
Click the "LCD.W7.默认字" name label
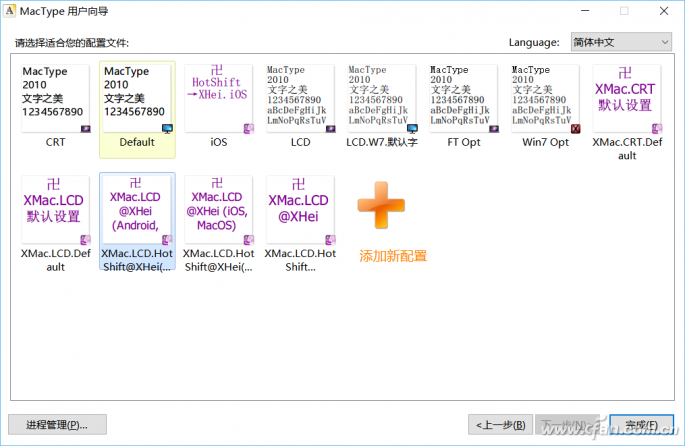pyautogui.click(x=382, y=142)
